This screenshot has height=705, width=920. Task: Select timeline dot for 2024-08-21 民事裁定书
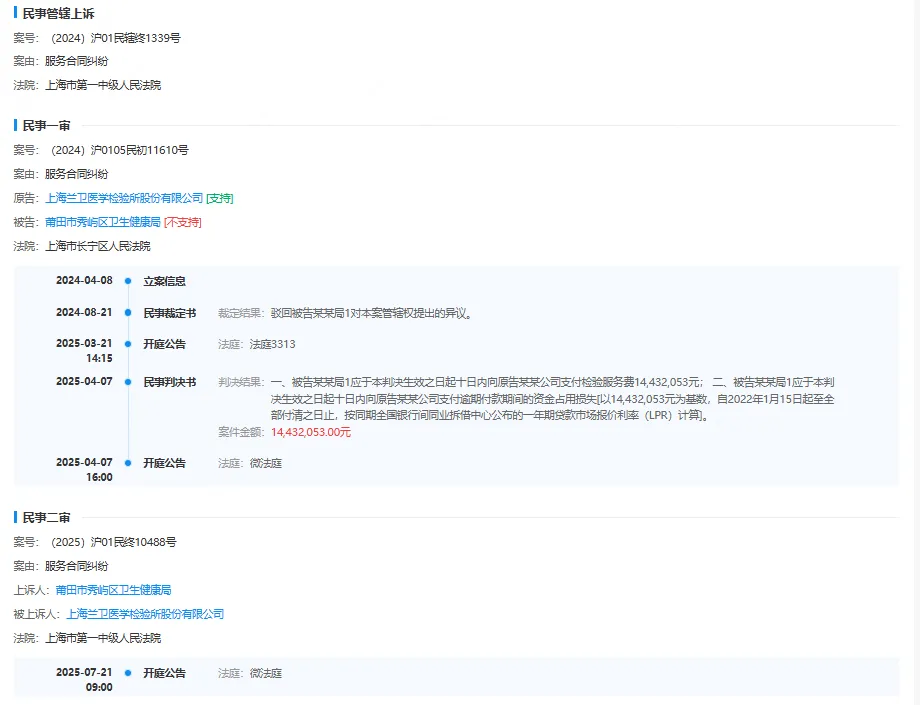click(x=128, y=313)
